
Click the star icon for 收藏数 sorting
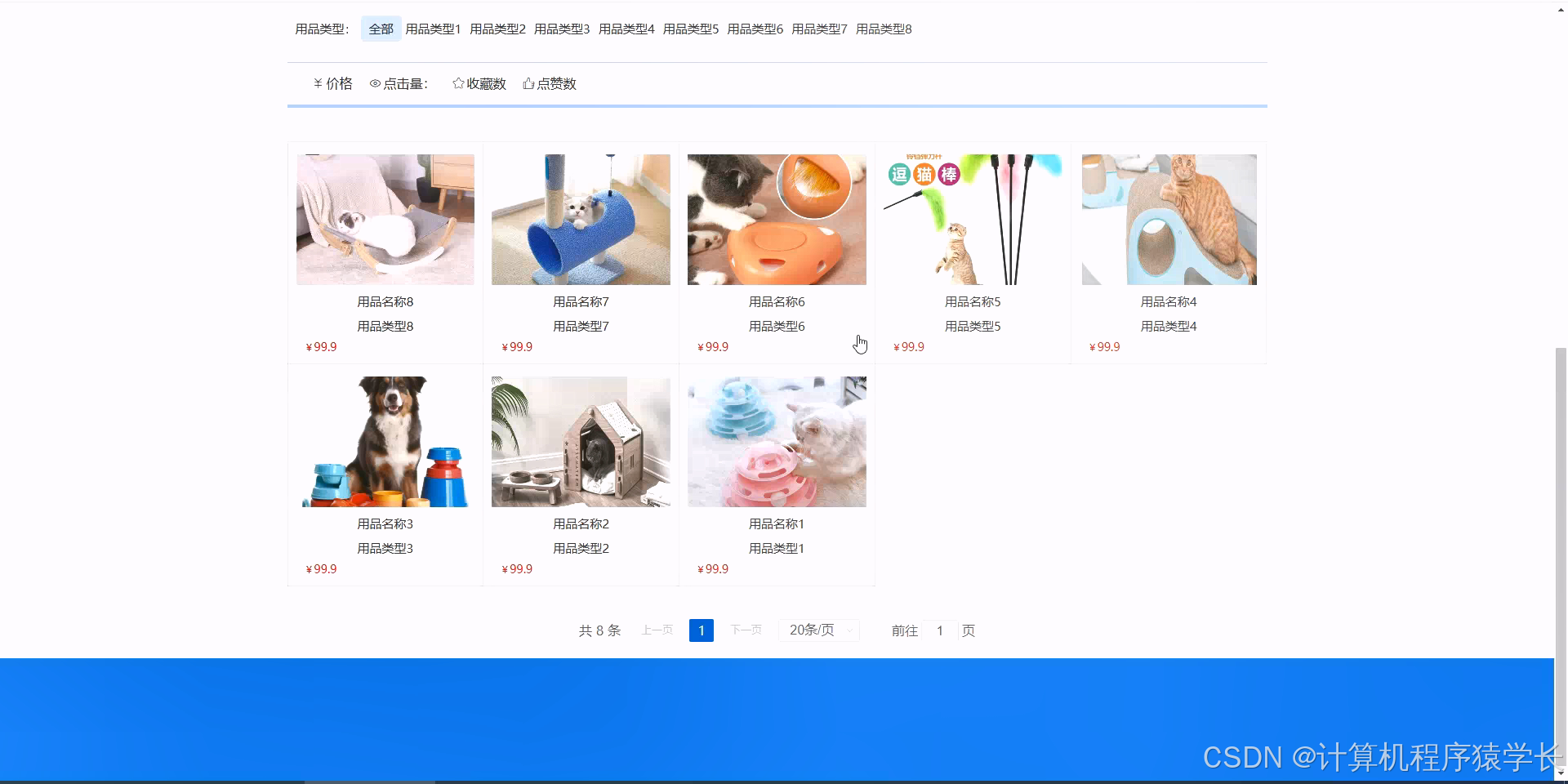point(457,82)
